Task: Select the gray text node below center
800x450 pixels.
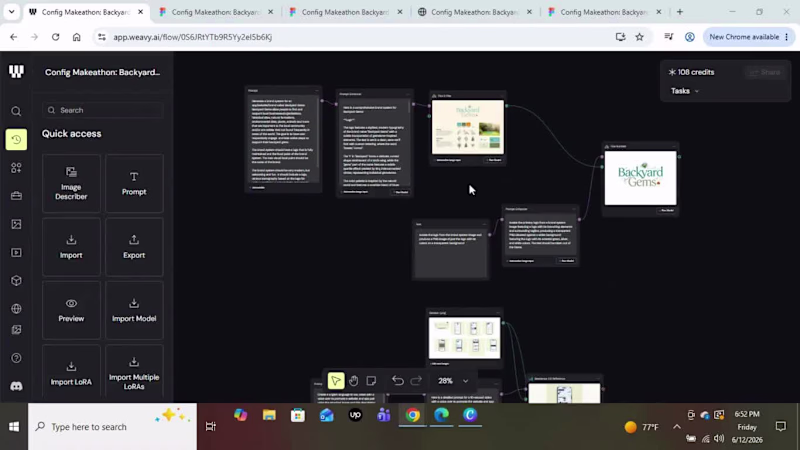Action: pyautogui.click(x=451, y=250)
